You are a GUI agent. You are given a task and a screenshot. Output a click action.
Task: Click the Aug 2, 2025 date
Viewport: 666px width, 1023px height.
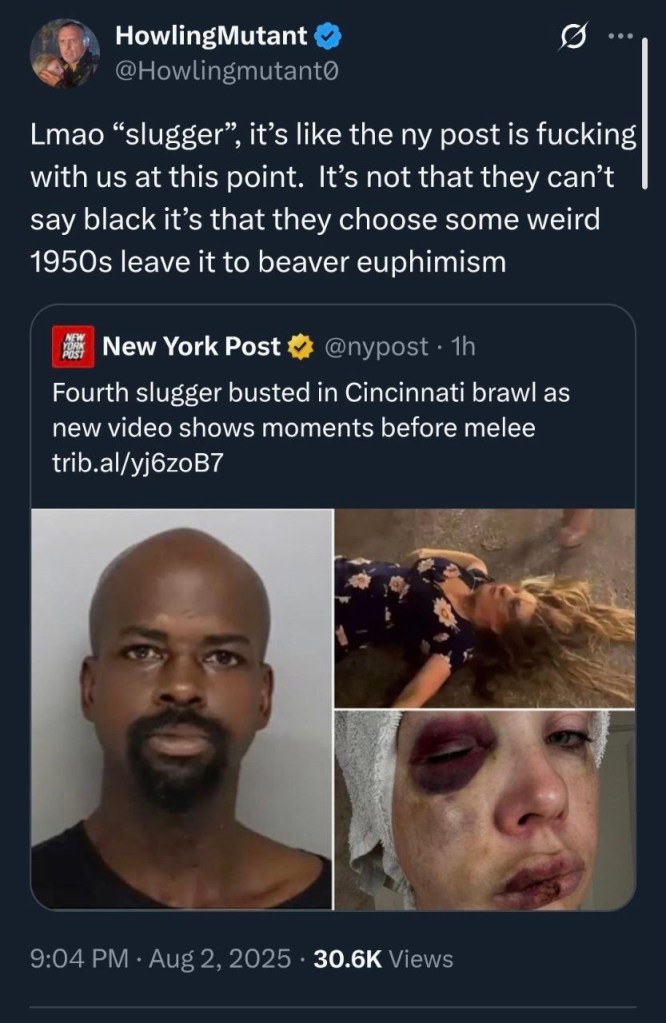(220, 959)
